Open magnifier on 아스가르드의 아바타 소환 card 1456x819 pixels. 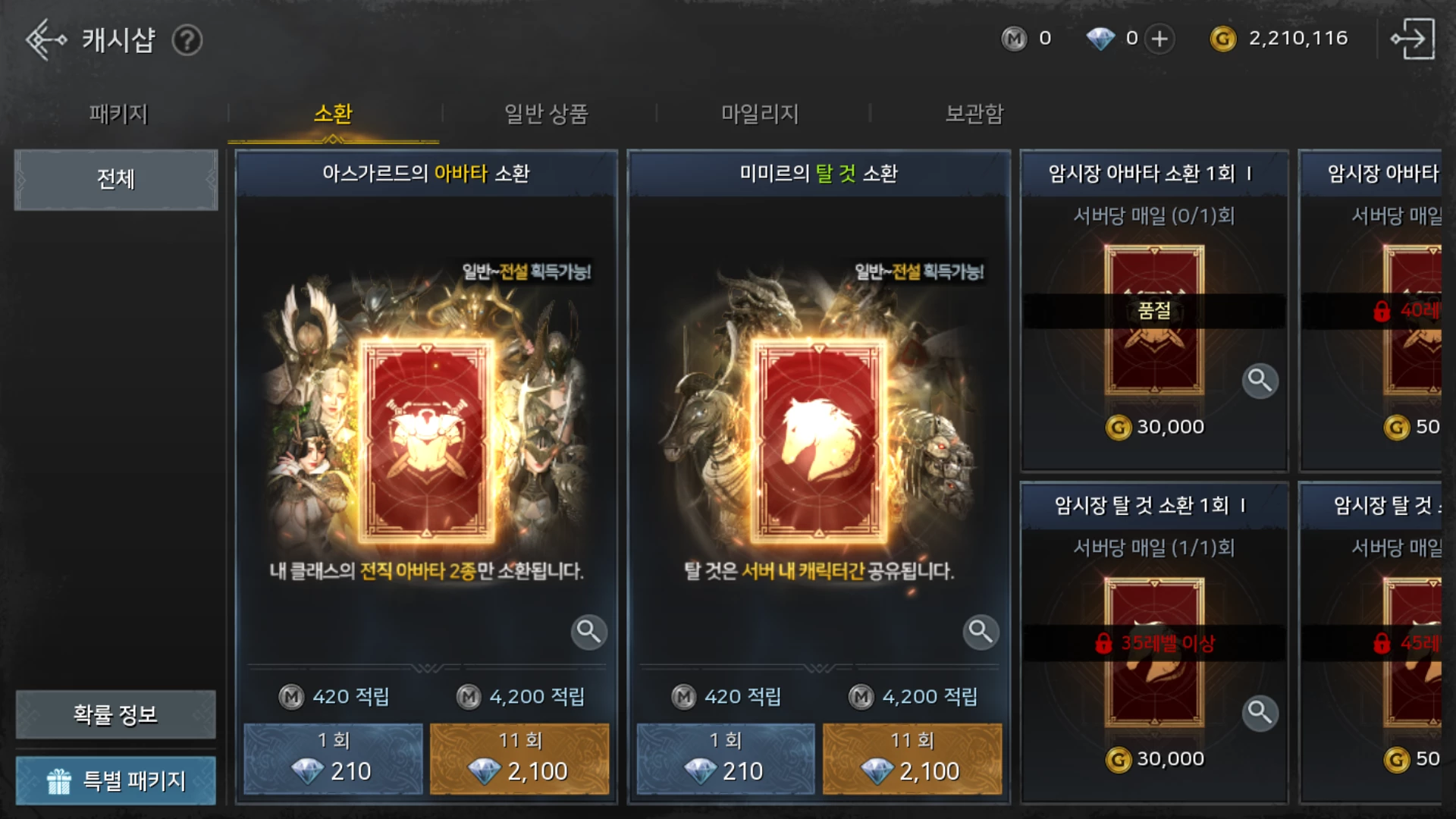click(588, 632)
